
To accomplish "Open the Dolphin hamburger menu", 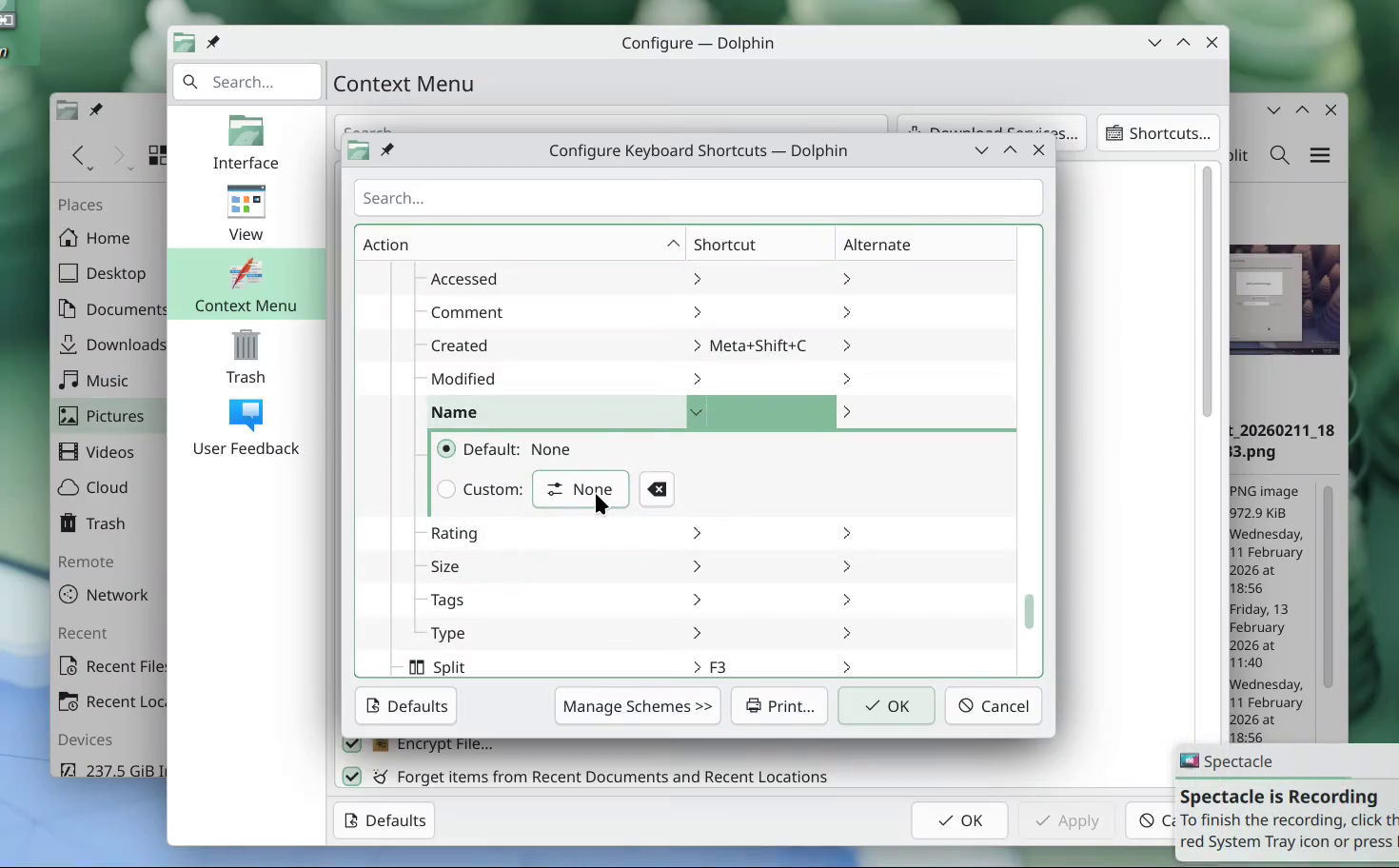I will click(x=1320, y=154).
